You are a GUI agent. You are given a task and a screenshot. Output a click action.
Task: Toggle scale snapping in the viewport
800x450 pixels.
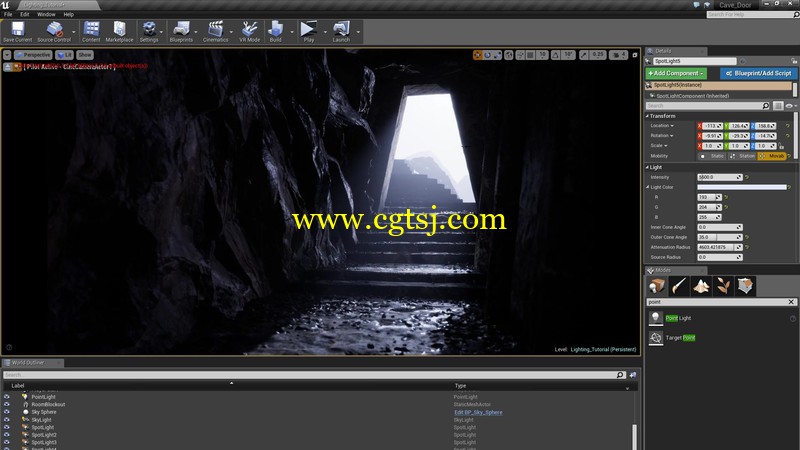(584, 55)
